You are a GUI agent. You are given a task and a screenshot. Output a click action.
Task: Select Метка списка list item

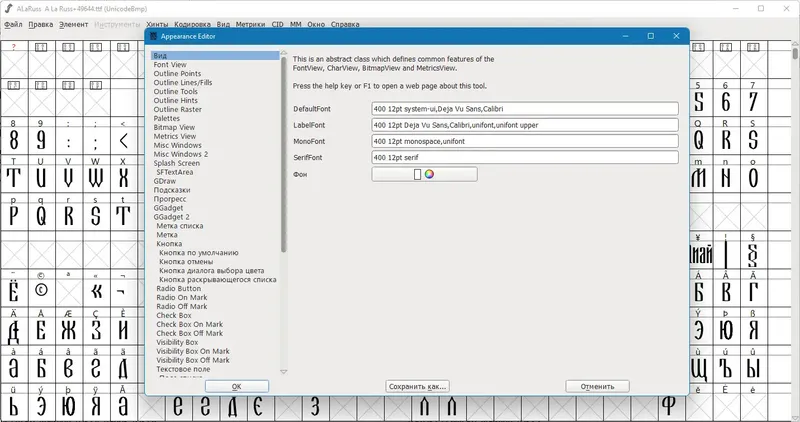point(180,226)
